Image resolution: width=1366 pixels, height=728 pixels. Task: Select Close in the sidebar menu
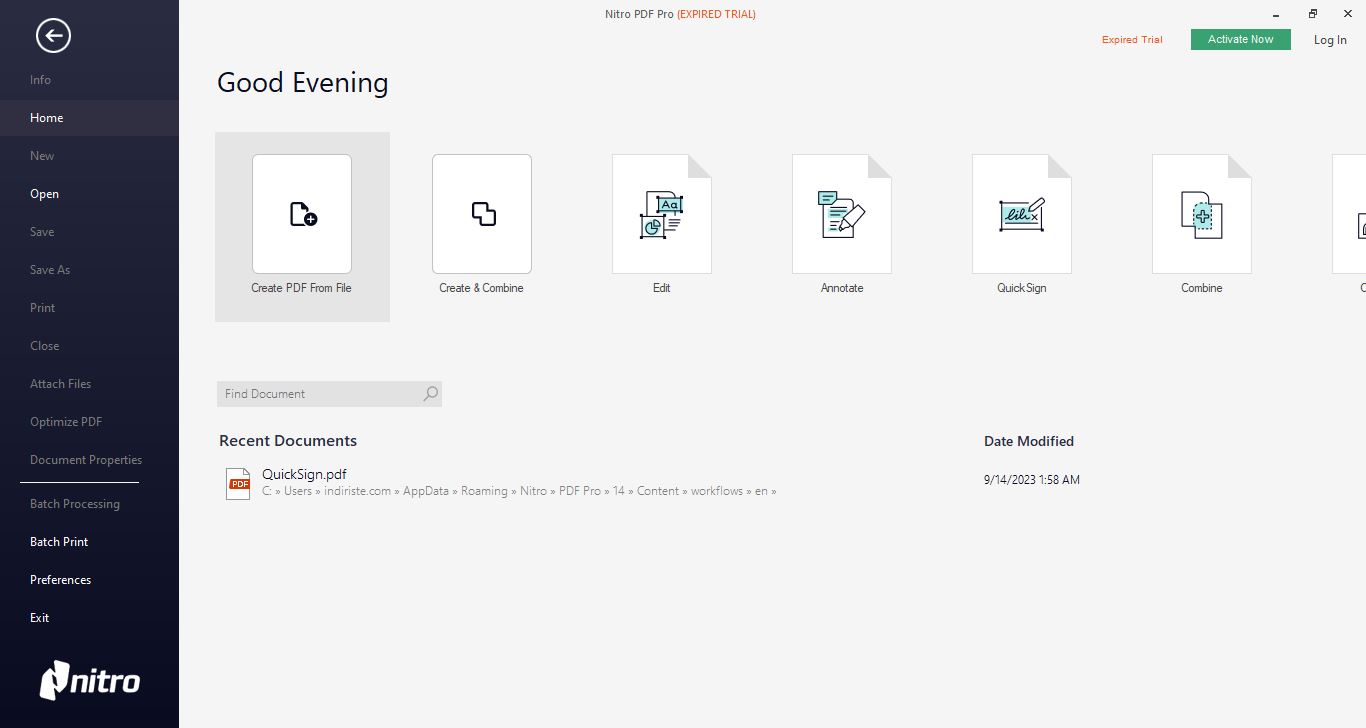pyautogui.click(x=44, y=346)
